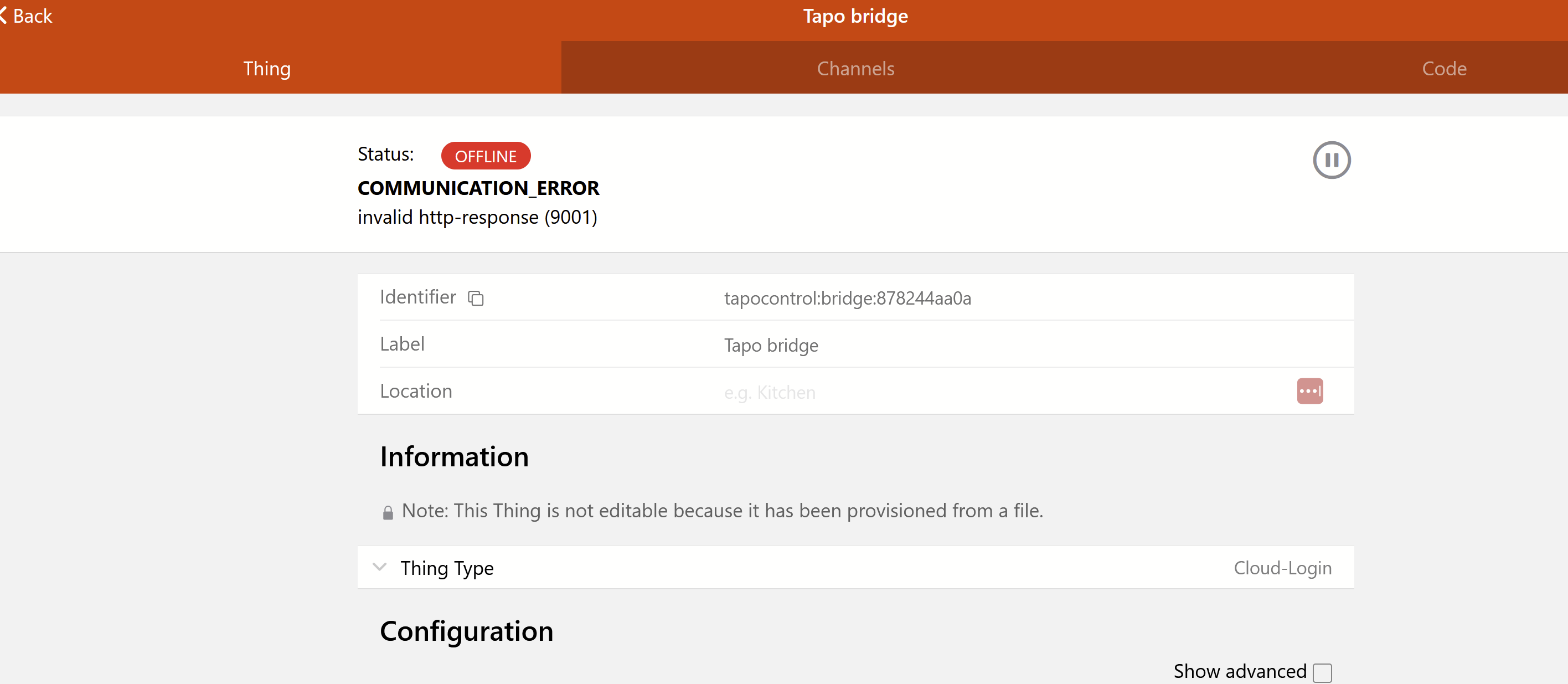Pause the Thing with the pause icon
Screen dimensions: 1568x684
click(1331, 160)
